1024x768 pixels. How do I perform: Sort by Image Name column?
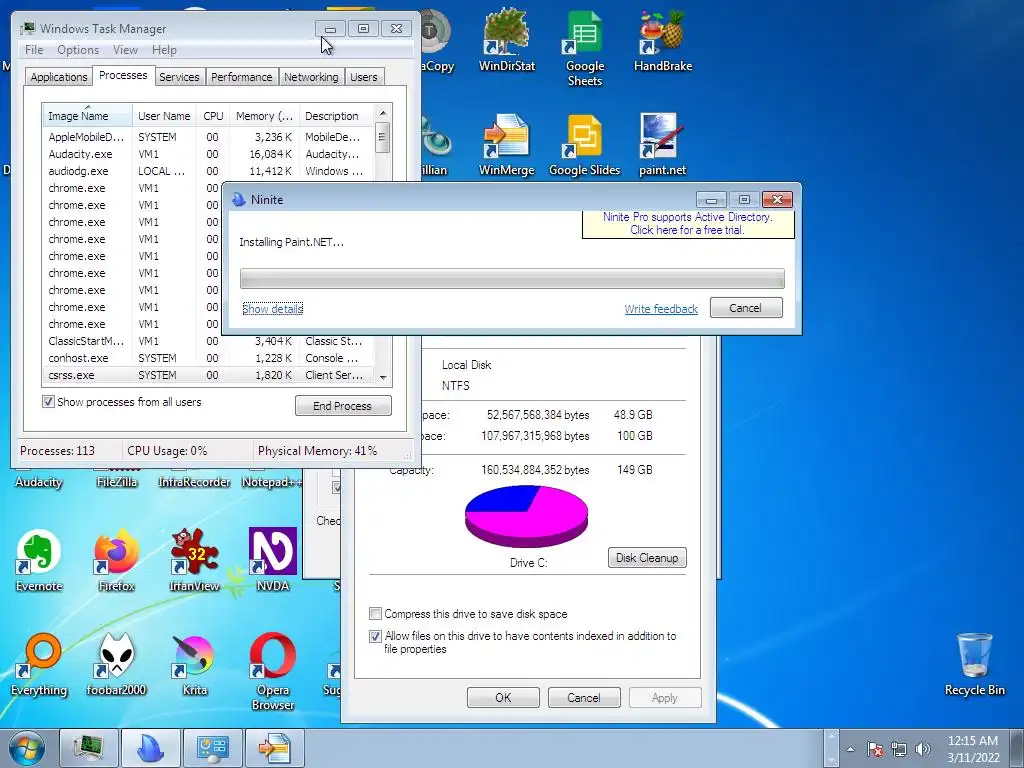(88, 116)
